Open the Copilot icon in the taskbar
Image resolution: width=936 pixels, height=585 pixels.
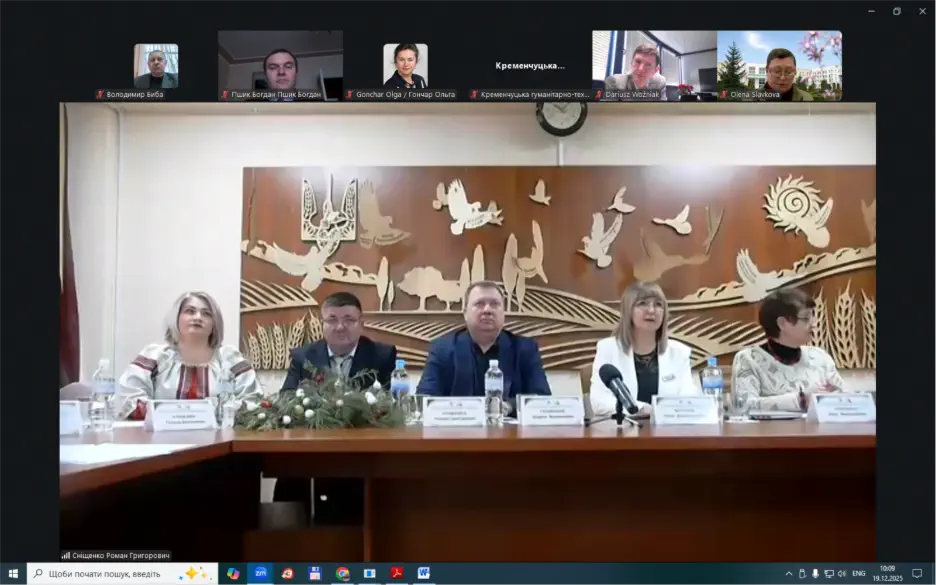point(233,573)
